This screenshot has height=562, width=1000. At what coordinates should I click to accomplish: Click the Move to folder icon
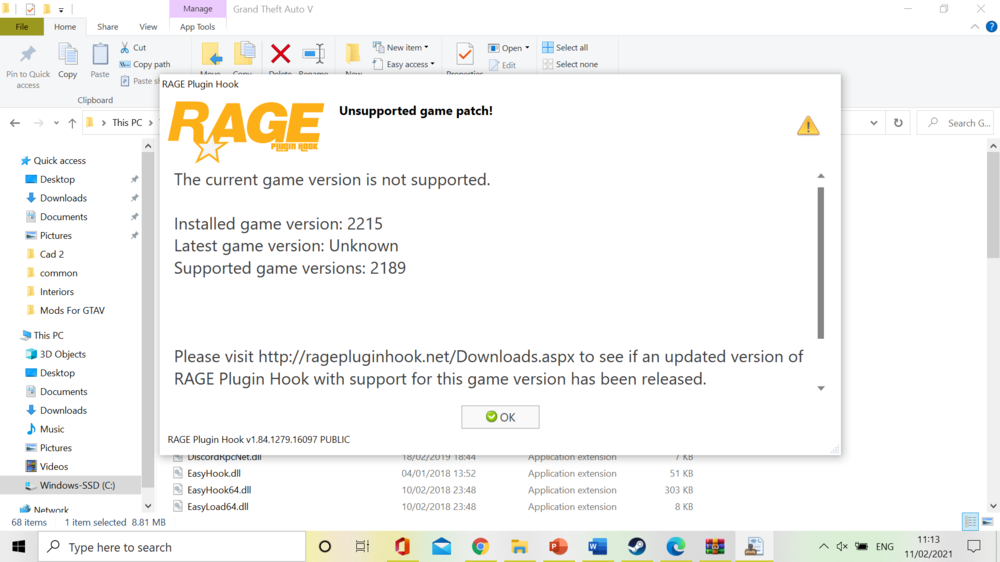[x=211, y=56]
